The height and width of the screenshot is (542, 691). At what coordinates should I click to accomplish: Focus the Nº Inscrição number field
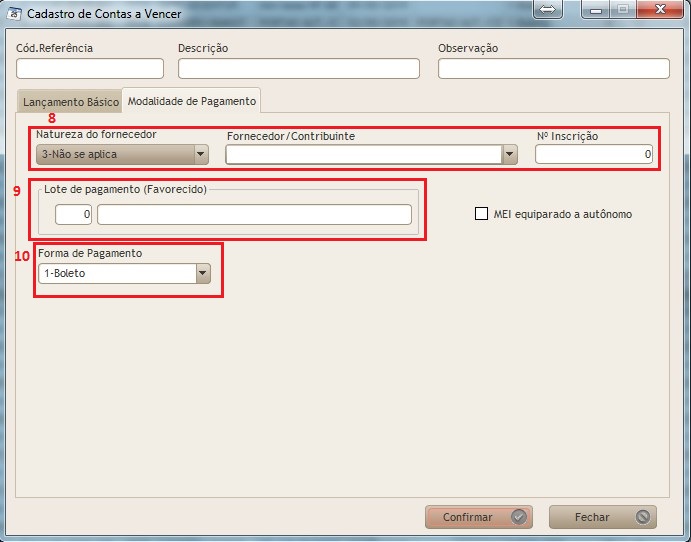pyautogui.click(x=594, y=154)
